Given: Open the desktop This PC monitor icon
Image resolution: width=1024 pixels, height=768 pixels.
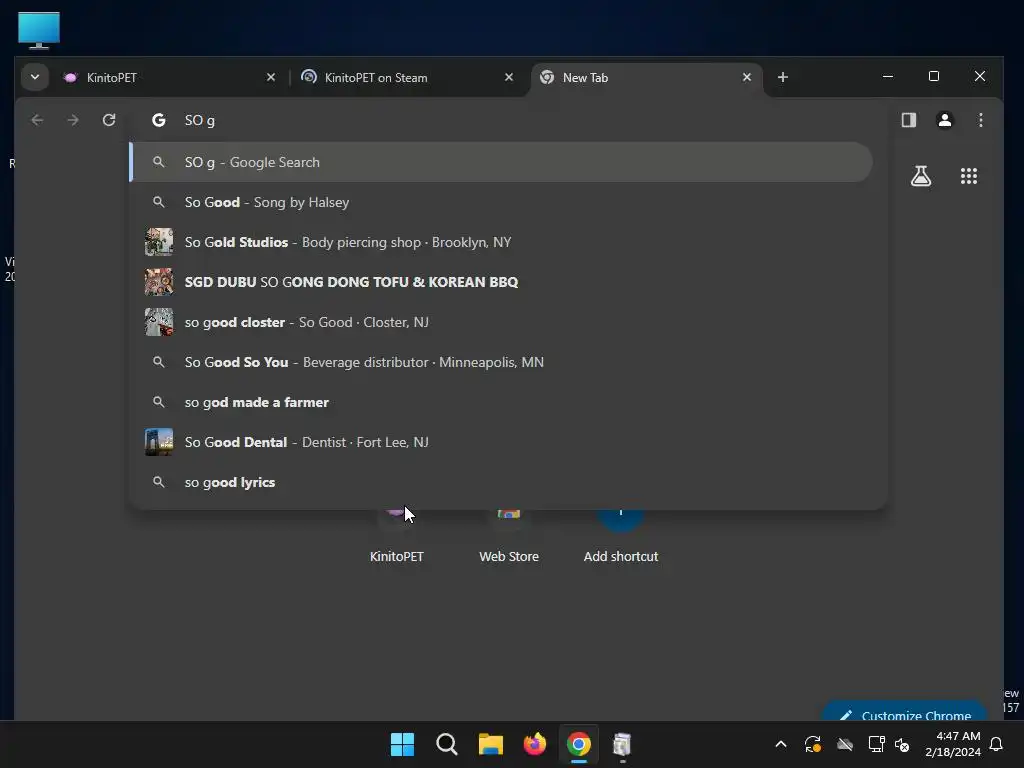Looking at the screenshot, I should point(39,30).
